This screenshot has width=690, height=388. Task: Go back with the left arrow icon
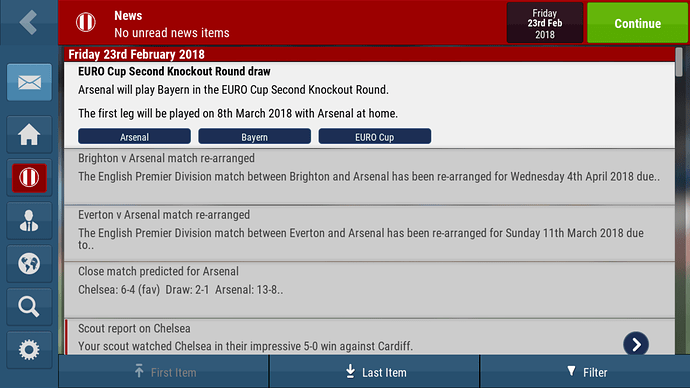[29, 22]
